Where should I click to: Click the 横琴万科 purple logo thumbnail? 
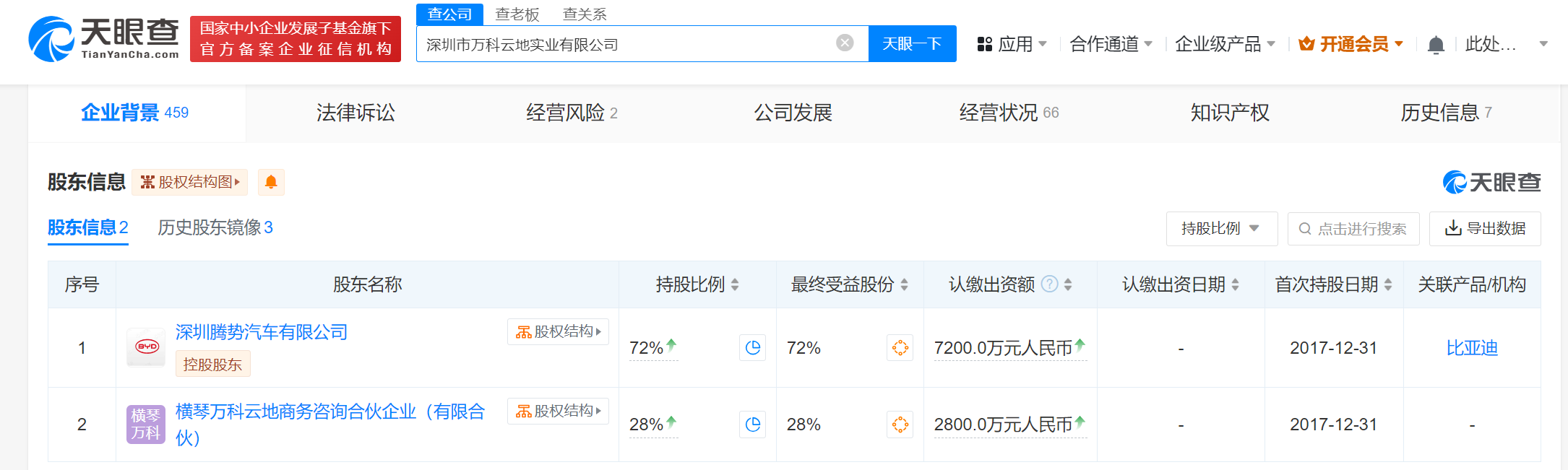[x=146, y=424]
